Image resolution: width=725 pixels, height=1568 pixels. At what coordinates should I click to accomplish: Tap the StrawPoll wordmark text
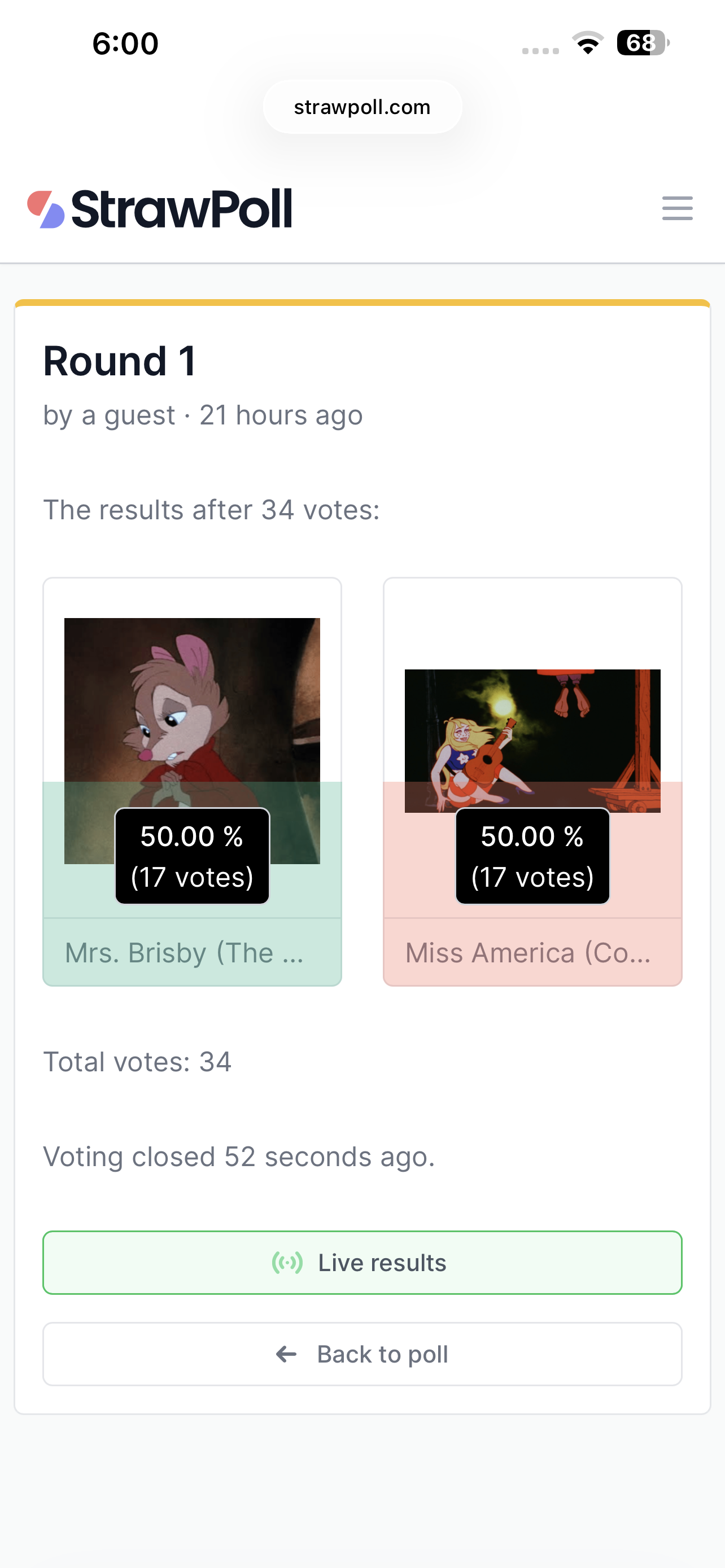click(x=182, y=209)
